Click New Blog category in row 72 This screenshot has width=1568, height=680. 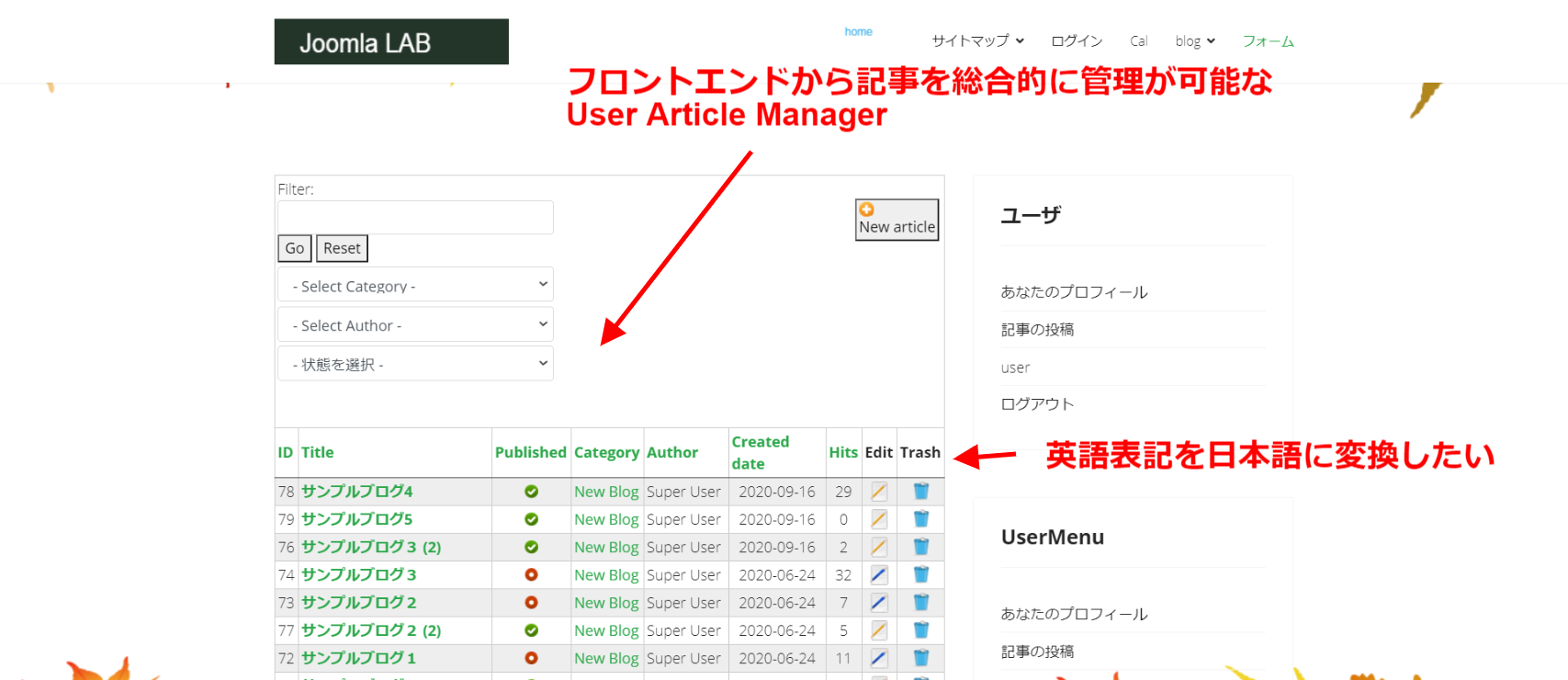(x=606, y=658)
